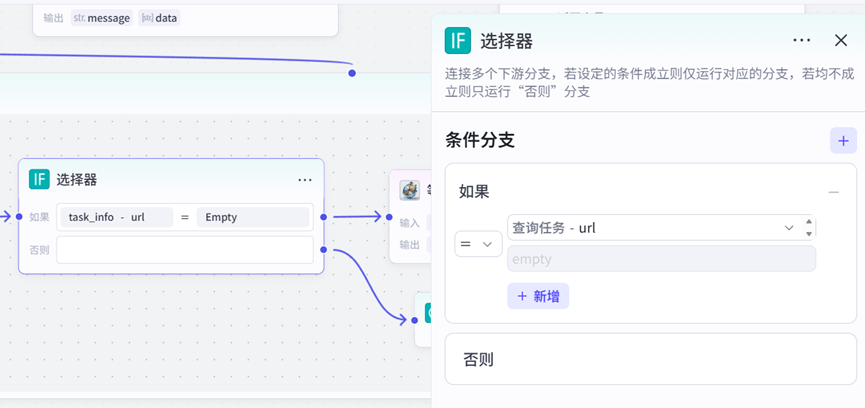The image size is (865, 408).
Task: Click the 输出 label in the top node
Action: pos(54,18)
